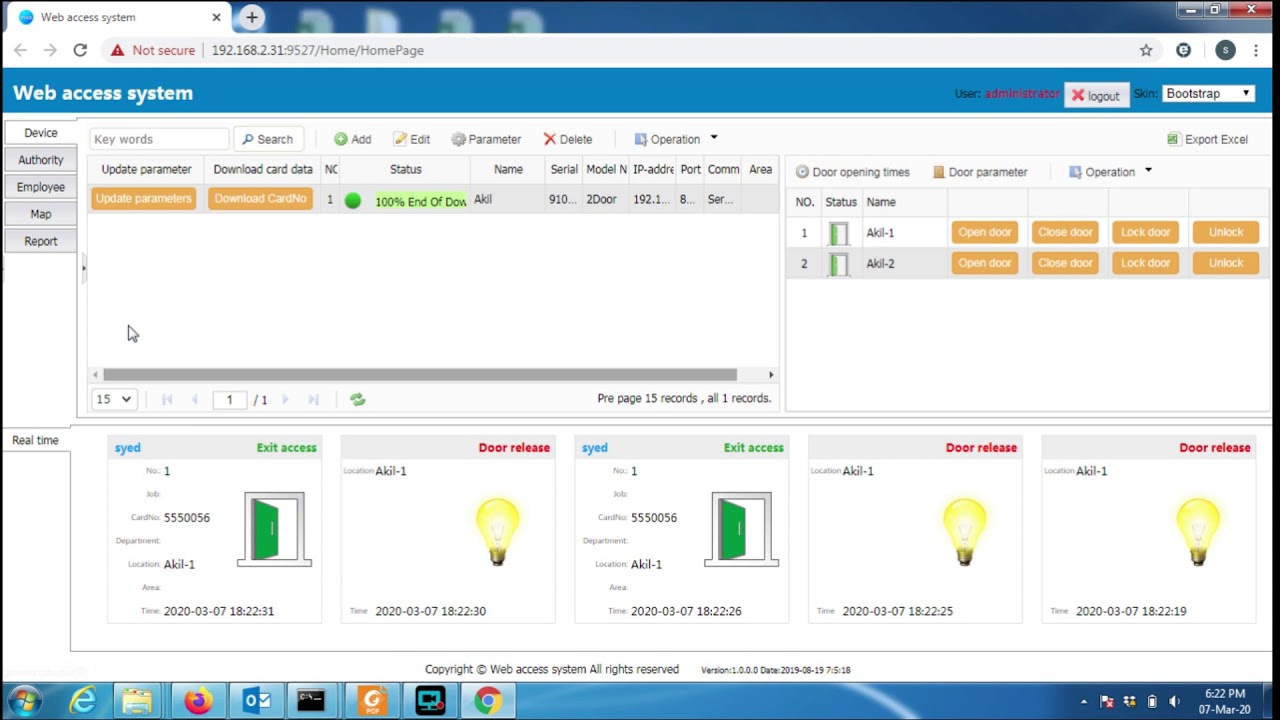The width and height of the screenshot is (1280, 720).
Task: Open Windows Start menu
Action: pyautogui.click(x=24, y=700)
